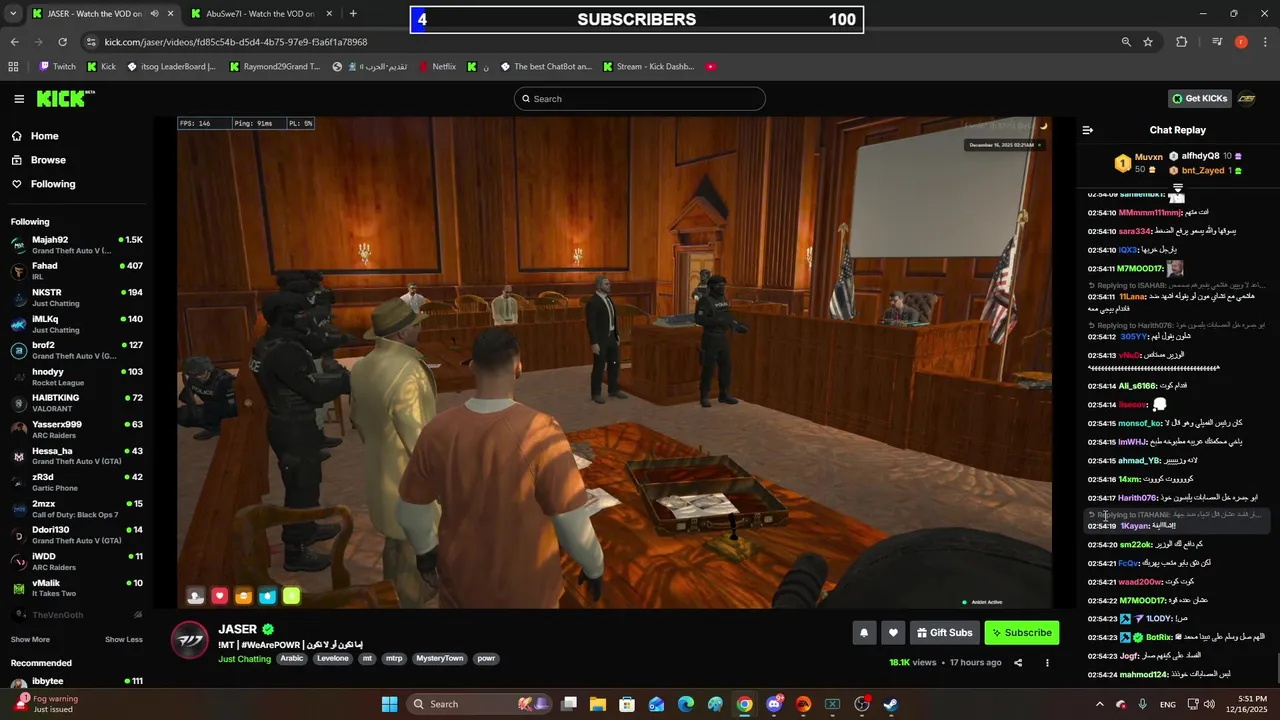Open a new browser tab
Image resolution: width=1280 pixels, height=720 pixels.
(x=353, y=14)
